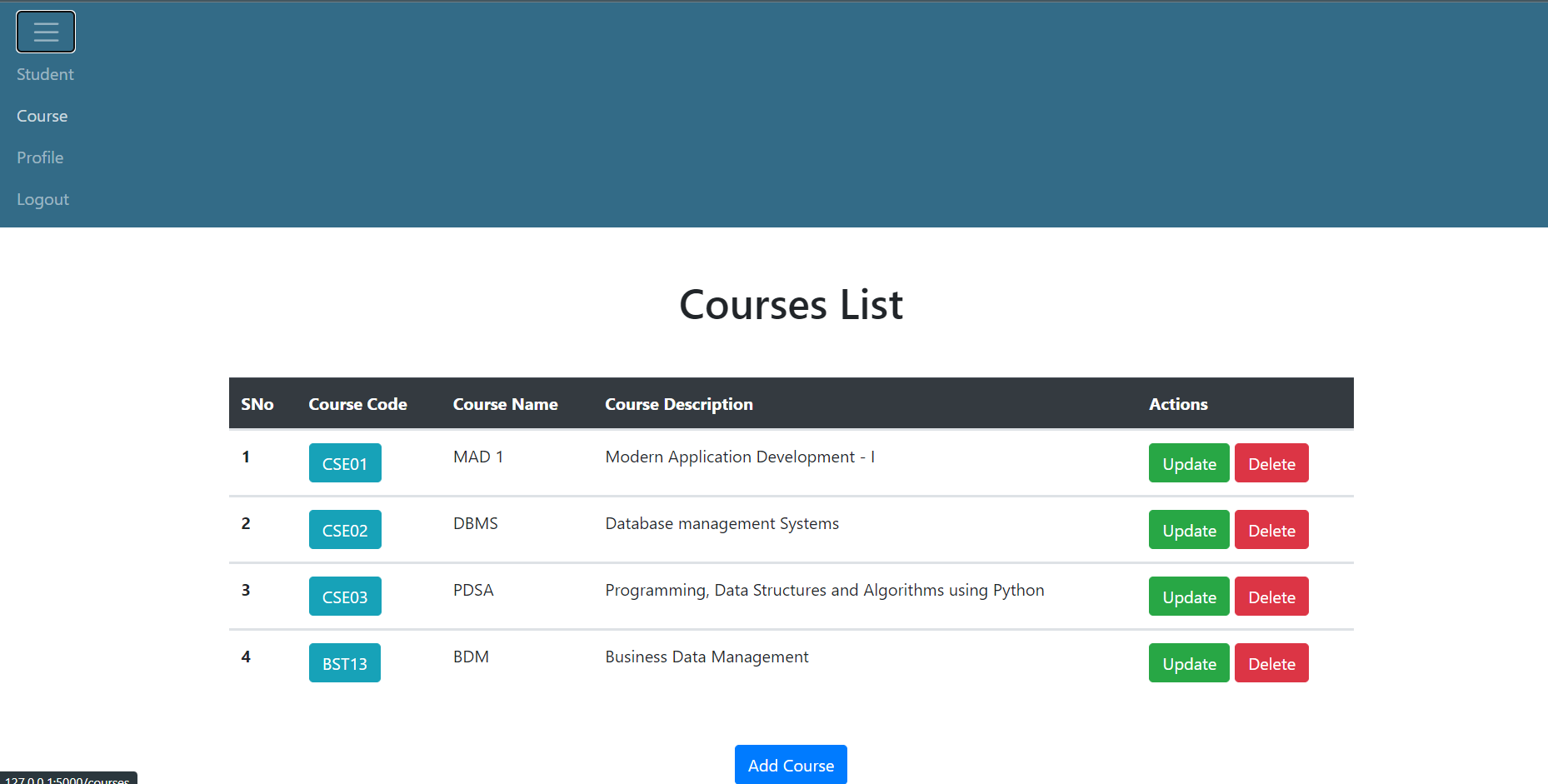Click the CSE03 course code badge
Image resolution: width=1548 pixels, height=784 pixels.
pyautogui.click(x=344, y=597)
